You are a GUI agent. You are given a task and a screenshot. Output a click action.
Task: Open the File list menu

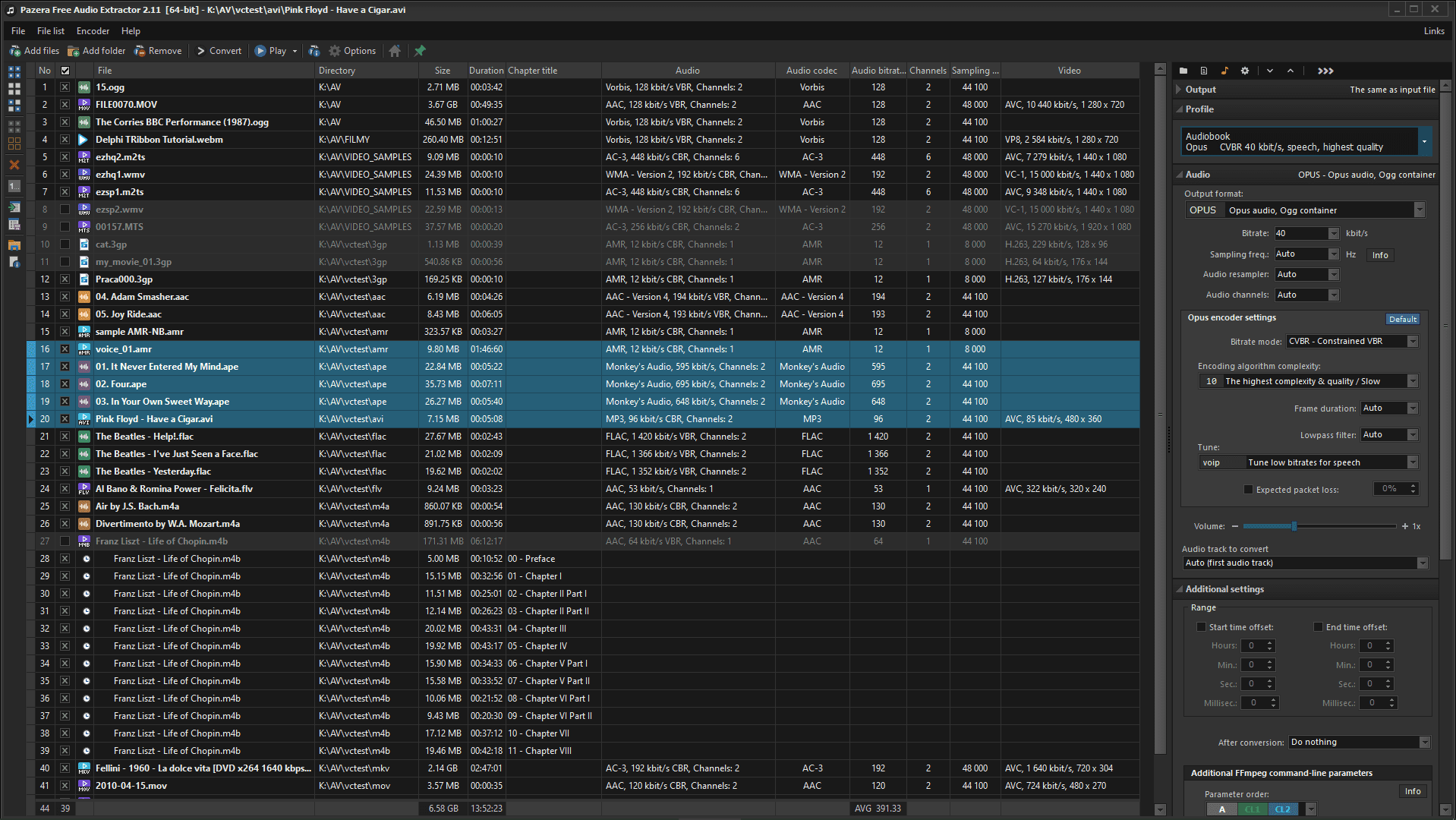51,31
